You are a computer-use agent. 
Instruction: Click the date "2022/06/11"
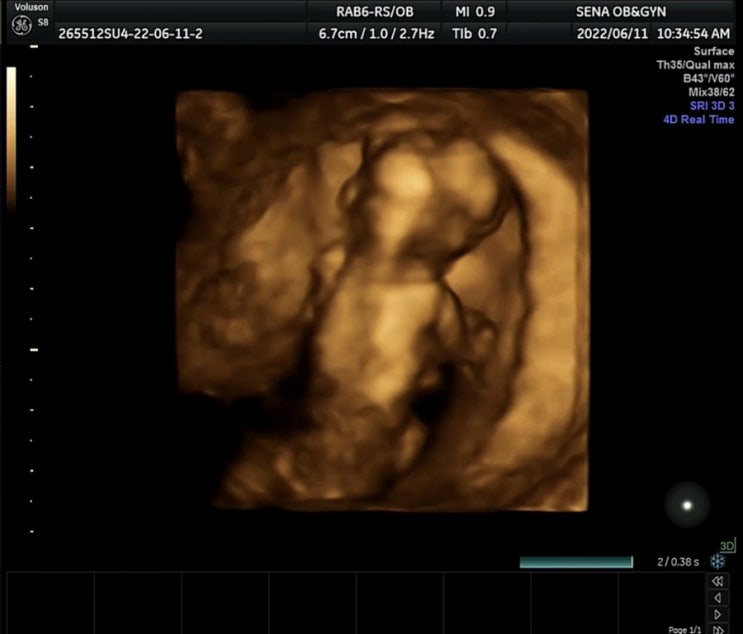[612, 34]
